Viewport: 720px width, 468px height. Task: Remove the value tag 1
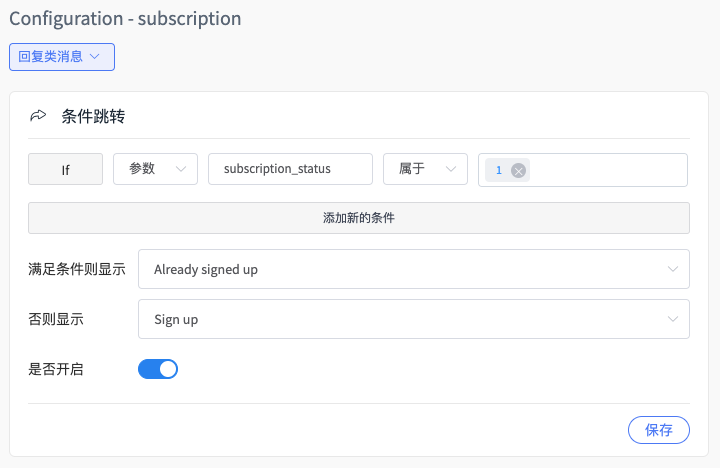point(518,171)
